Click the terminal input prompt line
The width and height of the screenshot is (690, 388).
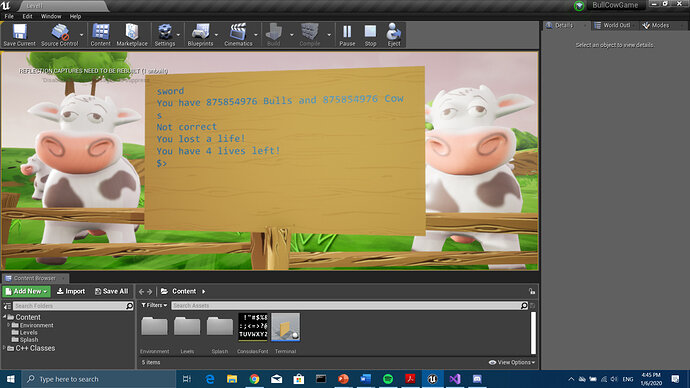(162, 163)
